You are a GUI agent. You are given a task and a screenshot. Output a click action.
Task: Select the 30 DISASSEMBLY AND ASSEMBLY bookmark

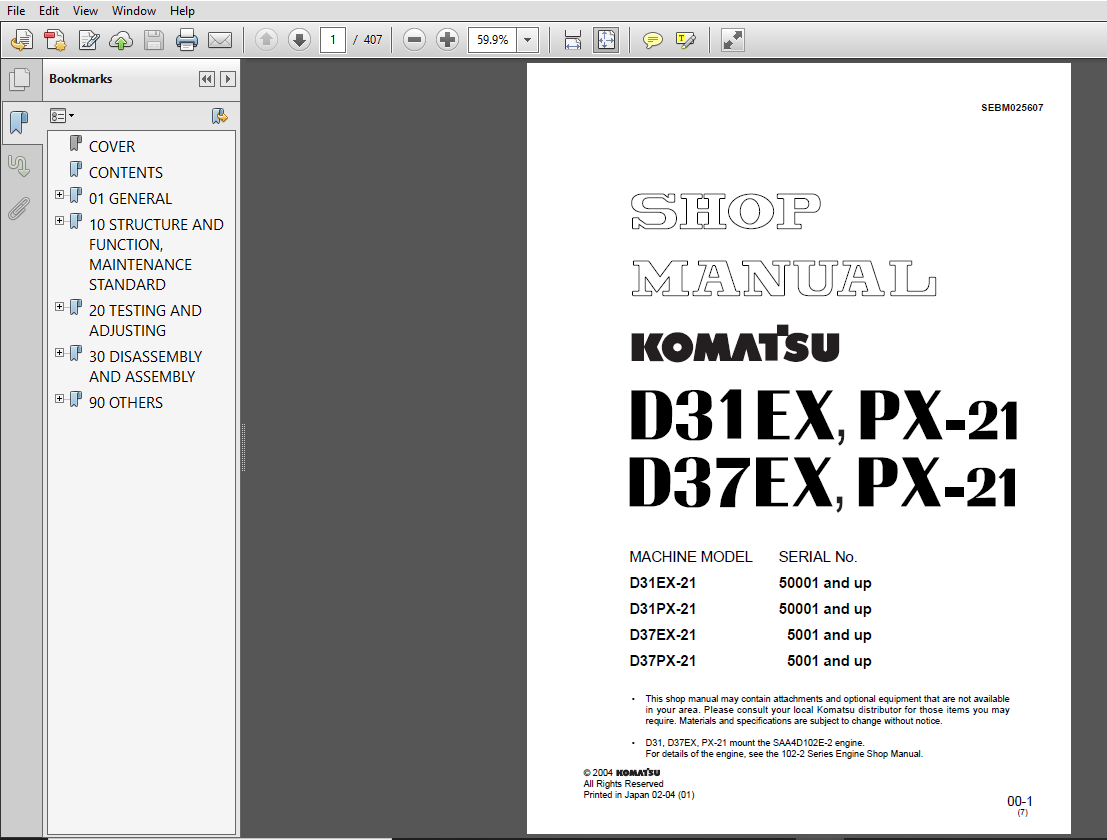click(x=145, y=366)
